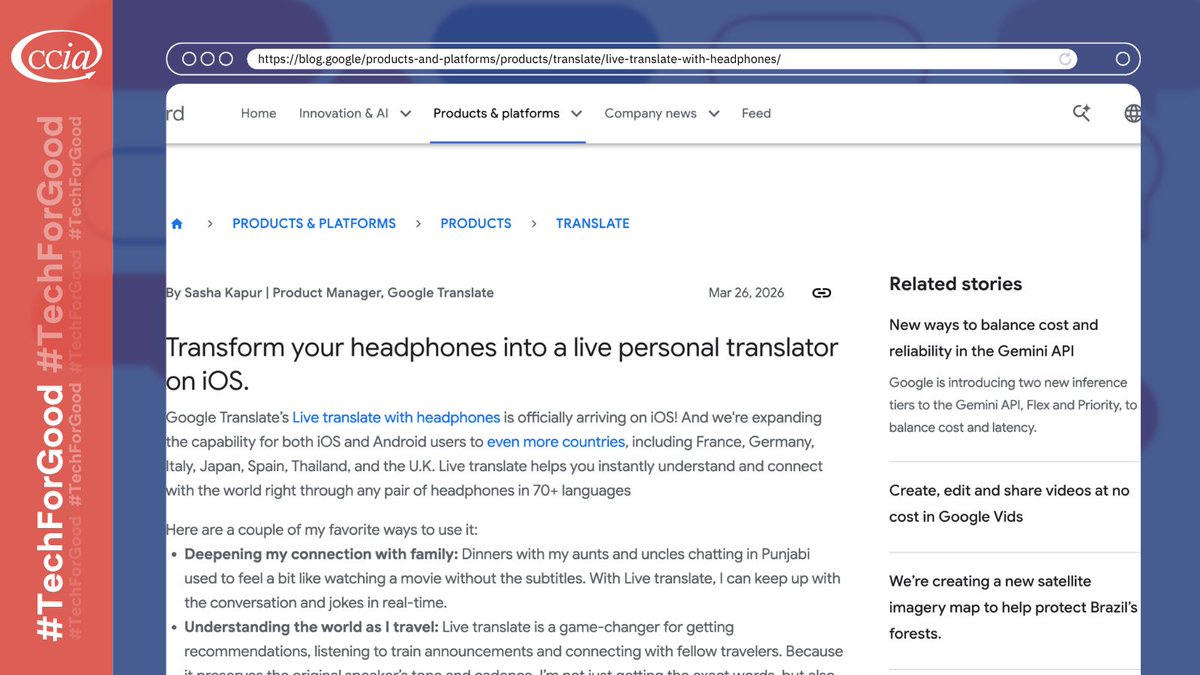This screenshot has height=675, width=1200.
Task: Click the home icon in breadcrumb
Action: [177, 224]
